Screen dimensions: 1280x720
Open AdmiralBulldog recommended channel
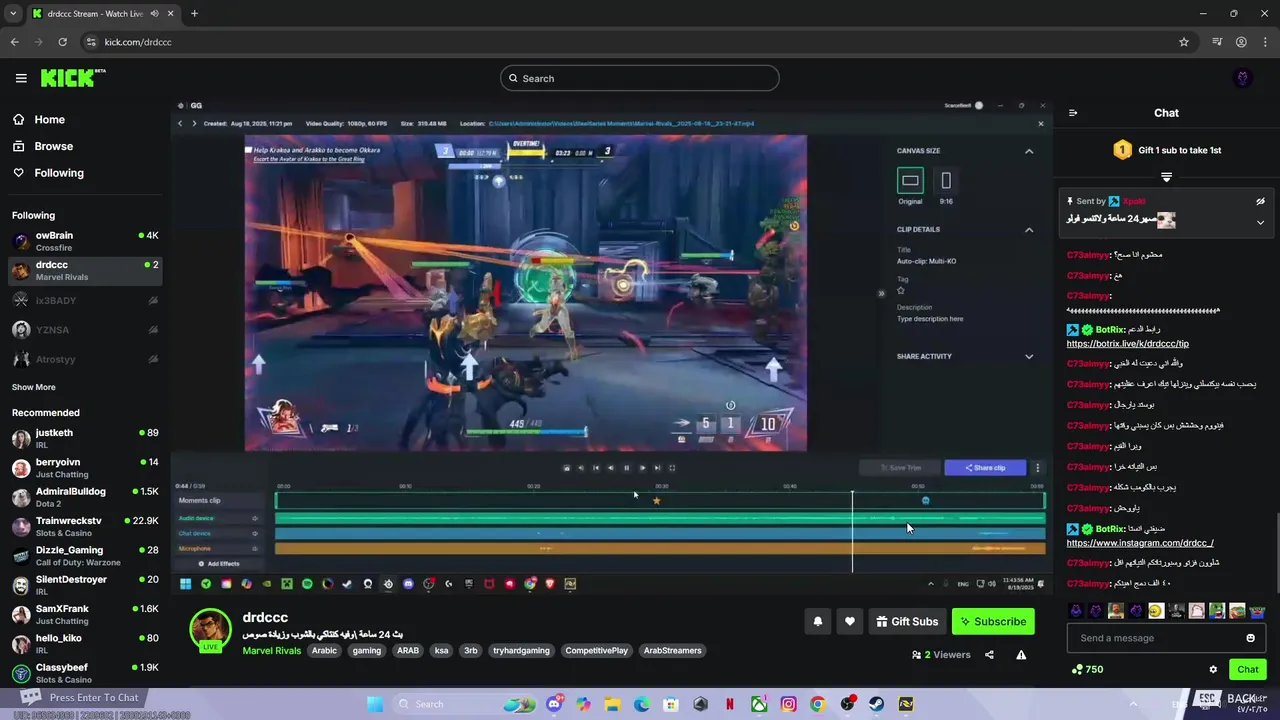click(x=85, y=497)
